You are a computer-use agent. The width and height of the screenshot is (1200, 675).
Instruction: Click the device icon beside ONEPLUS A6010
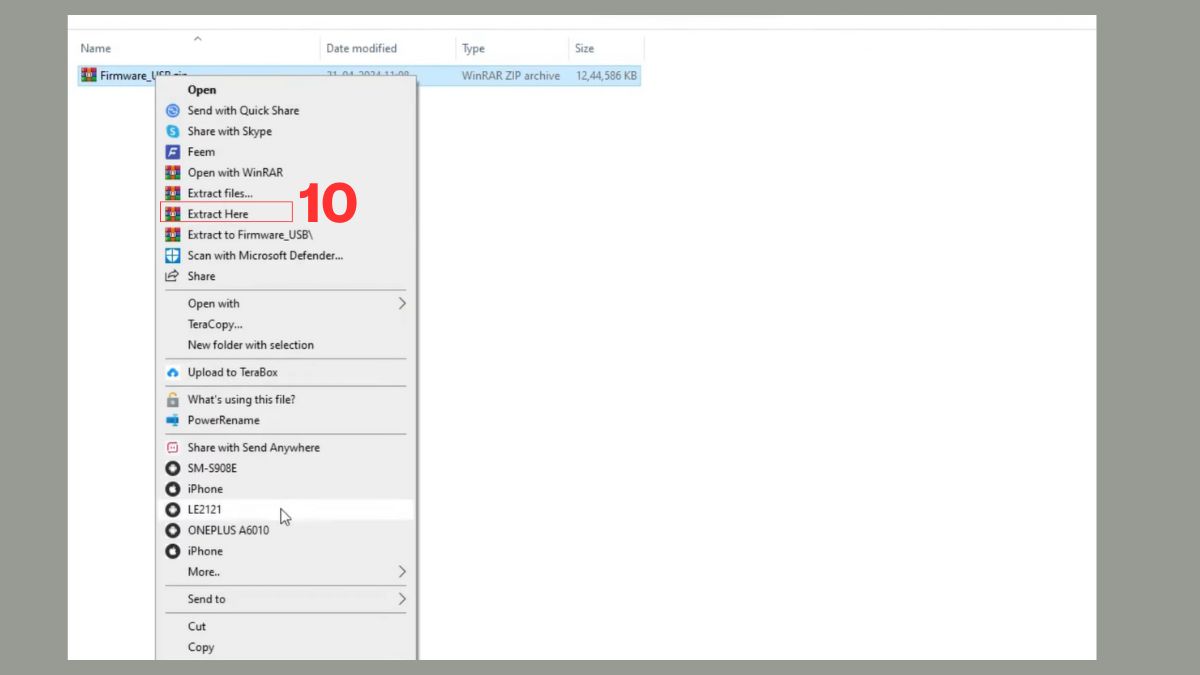point(172,530)
